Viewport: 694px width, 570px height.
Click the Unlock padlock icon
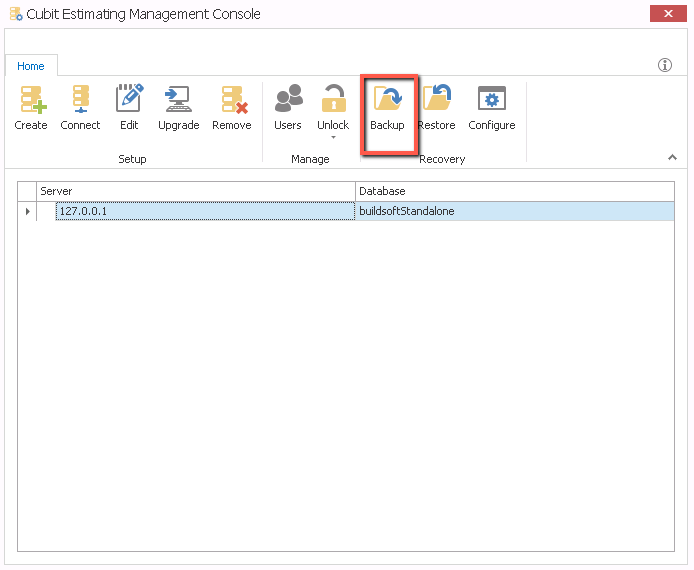[x=333, y=100]
